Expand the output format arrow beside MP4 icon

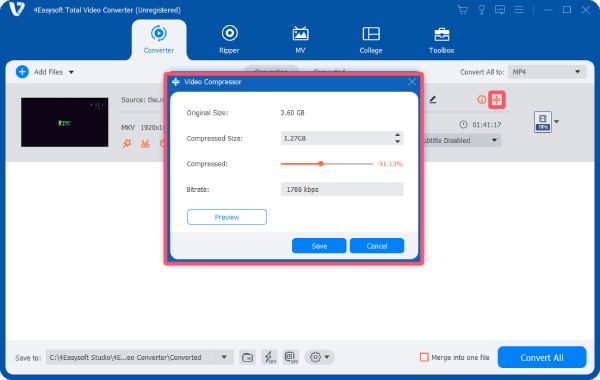(x=557, y=122)
